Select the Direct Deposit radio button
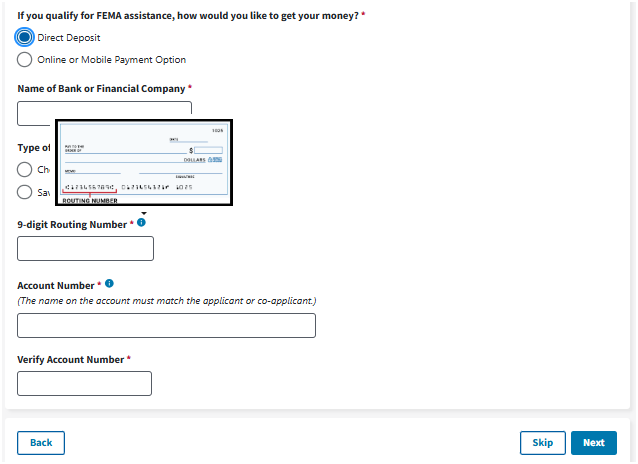Viewport: 638px width, 464px height. coord(25,37)
